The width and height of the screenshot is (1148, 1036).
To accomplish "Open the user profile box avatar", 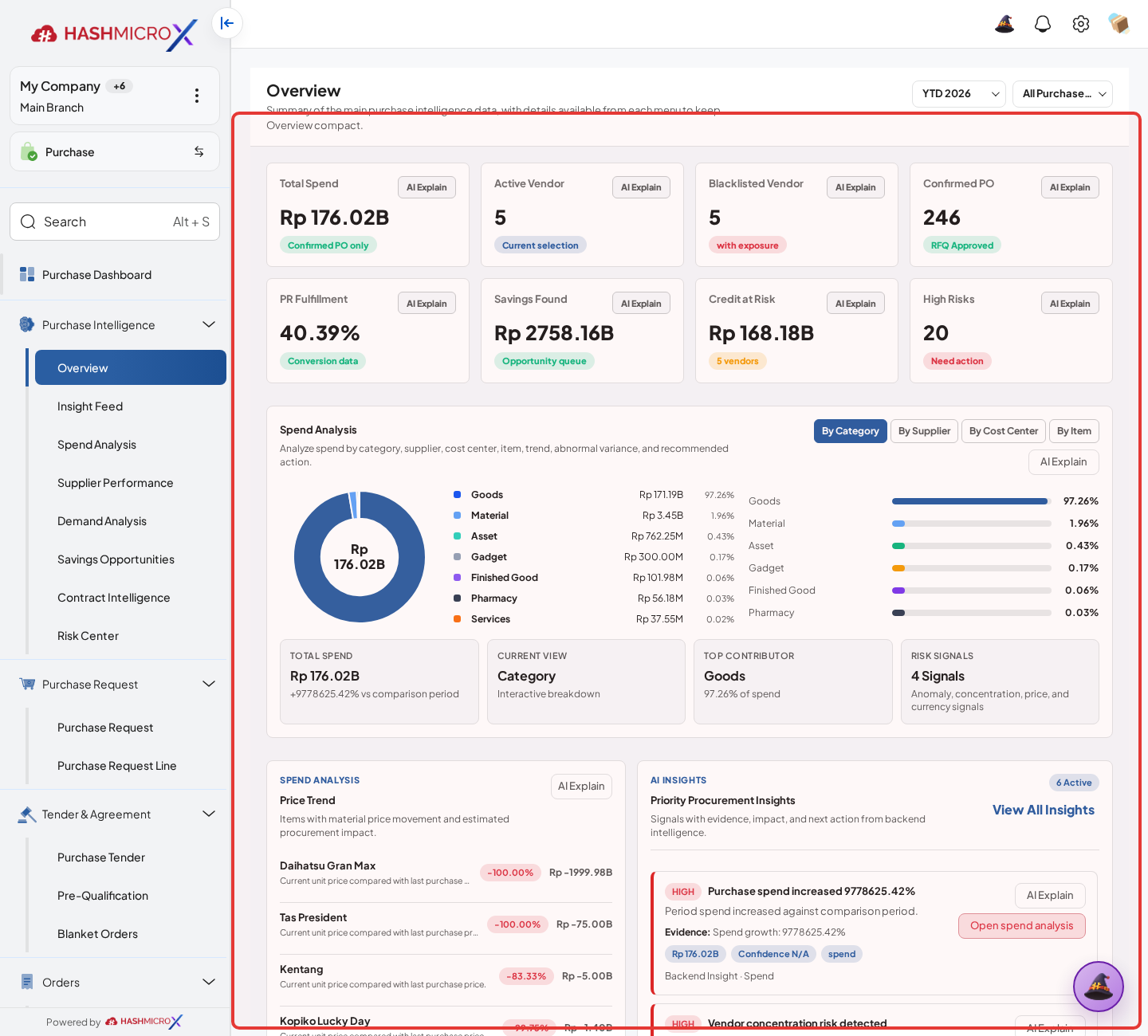I will 1119,24.
